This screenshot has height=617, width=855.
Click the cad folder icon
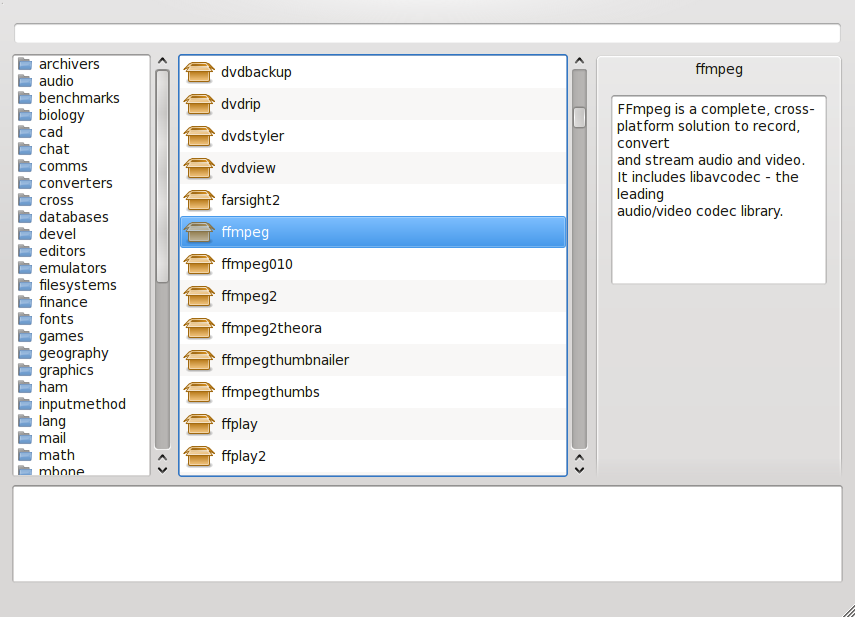[25, 132]
